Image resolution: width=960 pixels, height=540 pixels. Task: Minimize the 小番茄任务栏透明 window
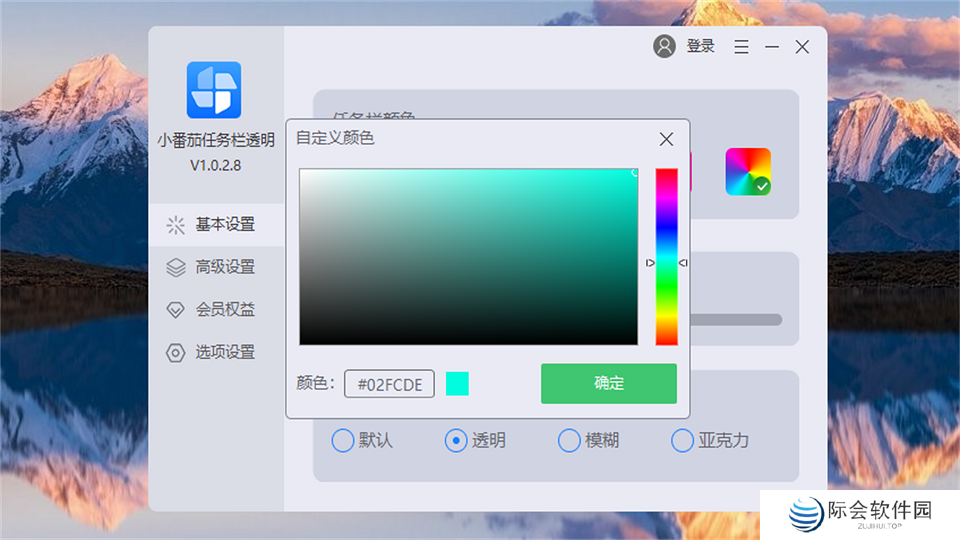pos(772,47)
